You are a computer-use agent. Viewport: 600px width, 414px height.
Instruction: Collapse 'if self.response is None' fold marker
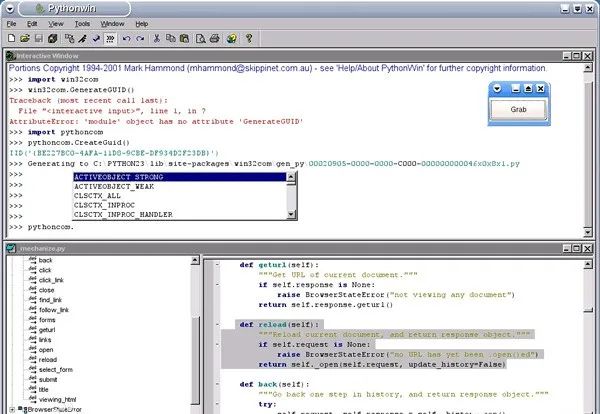point(217,285)
